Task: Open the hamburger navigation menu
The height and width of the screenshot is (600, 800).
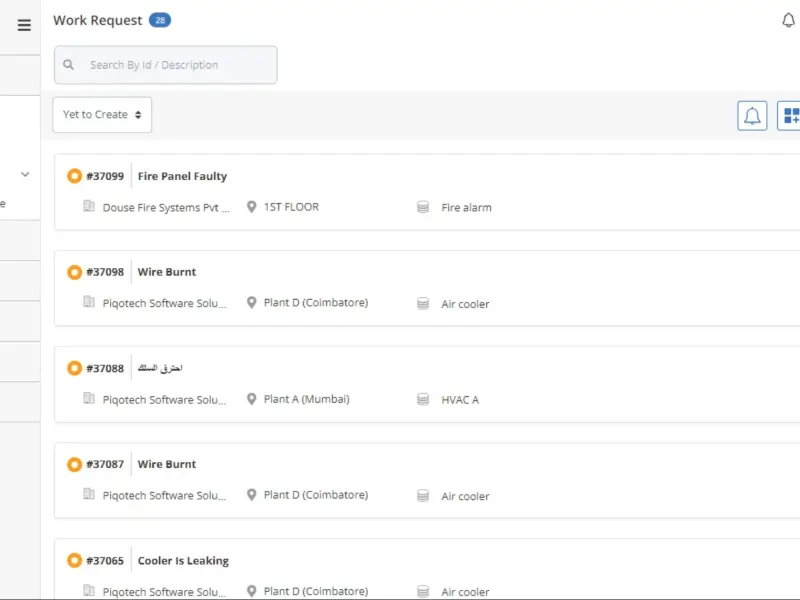Action: click(24, 24)
